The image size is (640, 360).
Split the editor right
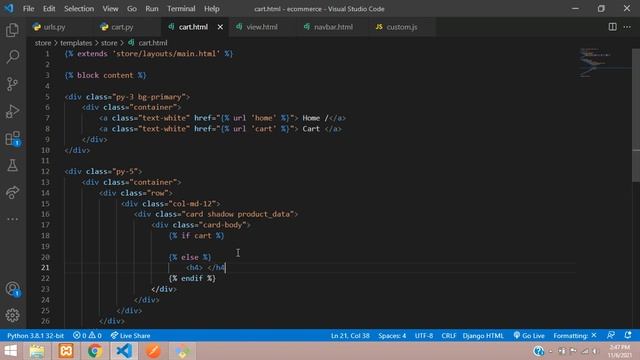(612, 27)
